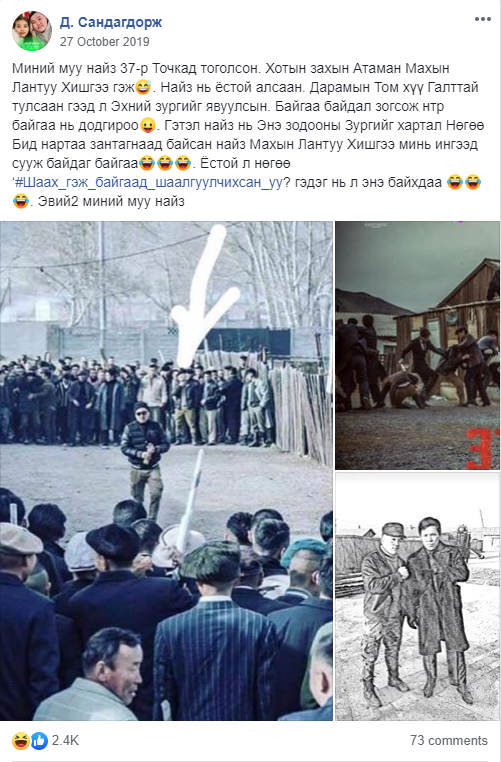Open Д. Сандагдорж profile name link
The height and width of the screenshot is (762, 501).
[111, 22]
